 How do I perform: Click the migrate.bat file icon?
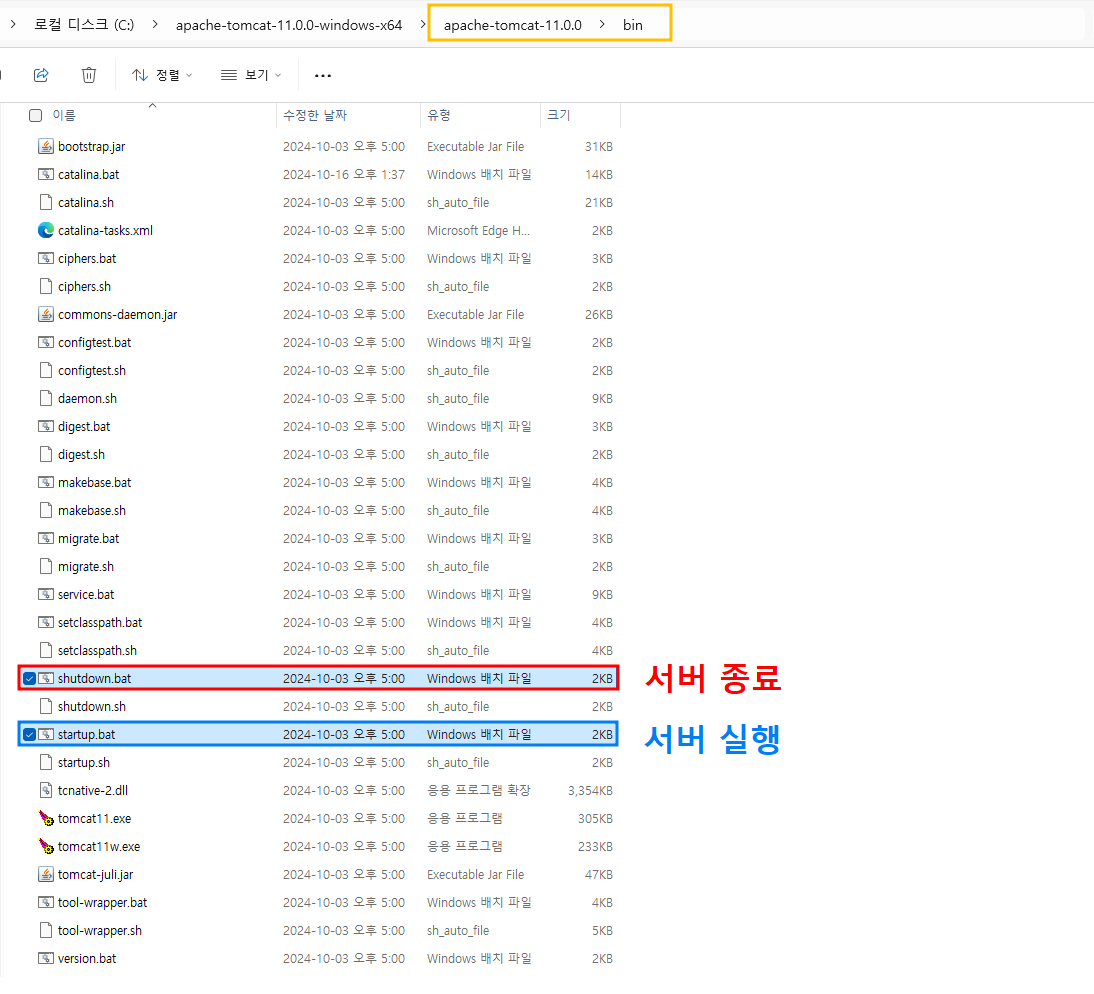45,539
